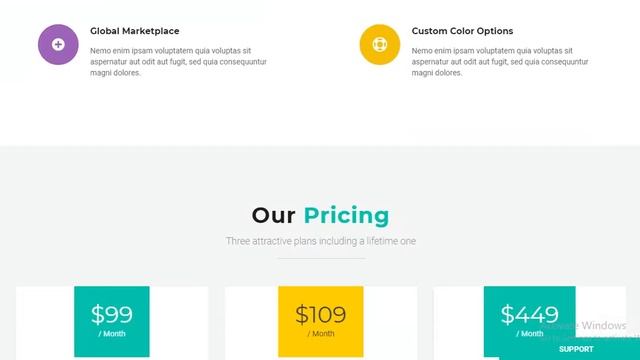This screenshot has height=360, width=640.
Task: Click the Our Pricing section title
Action: (x=320, y=215)
